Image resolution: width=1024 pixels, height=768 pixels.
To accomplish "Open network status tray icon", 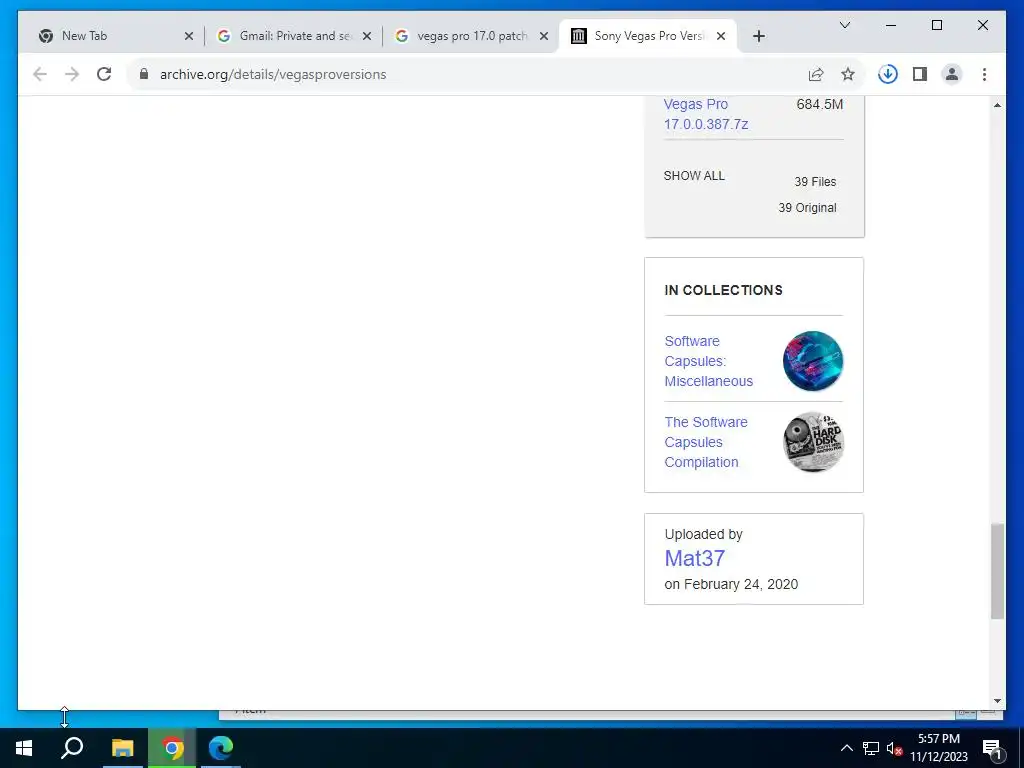I will tap(871, 748).
